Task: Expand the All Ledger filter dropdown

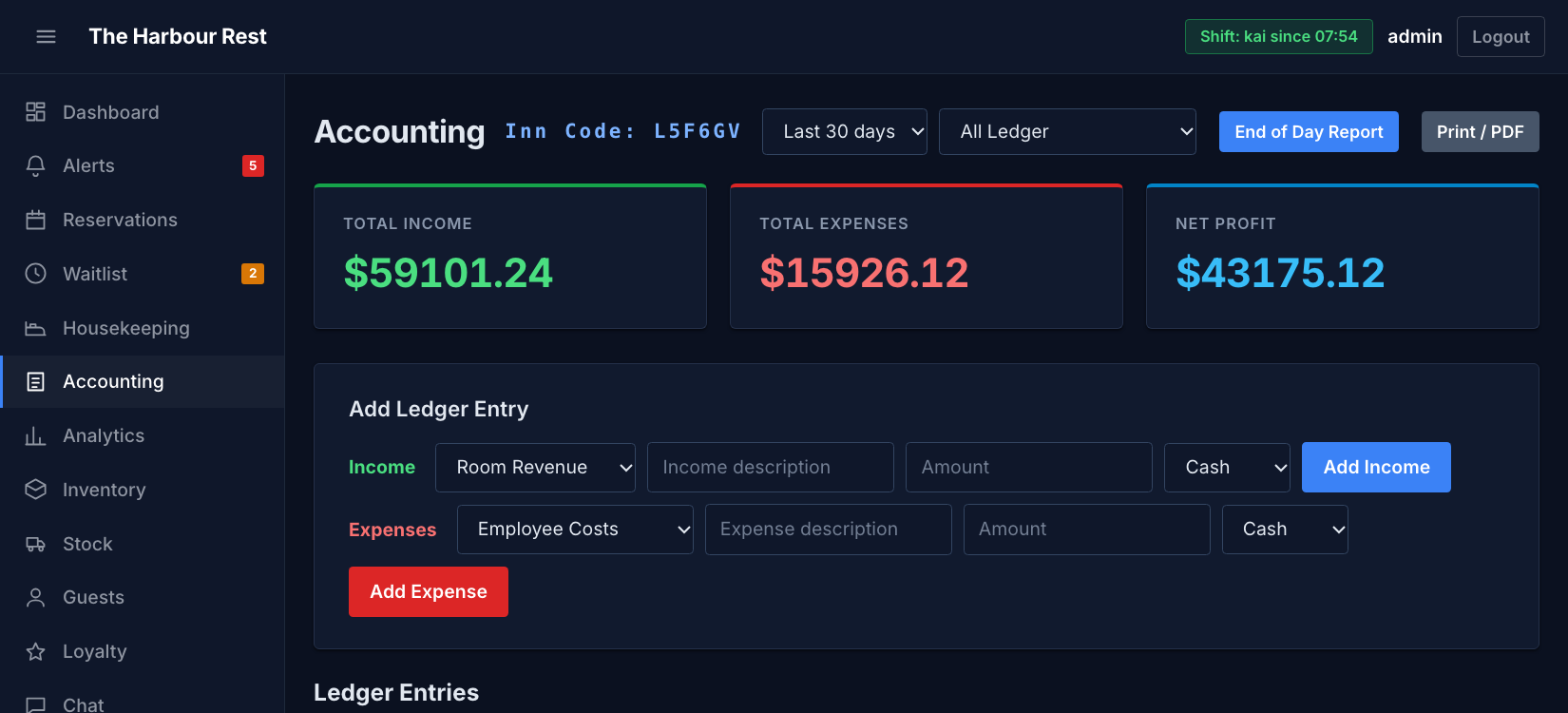Action: pyautogui.click(x=1068, y=131)
